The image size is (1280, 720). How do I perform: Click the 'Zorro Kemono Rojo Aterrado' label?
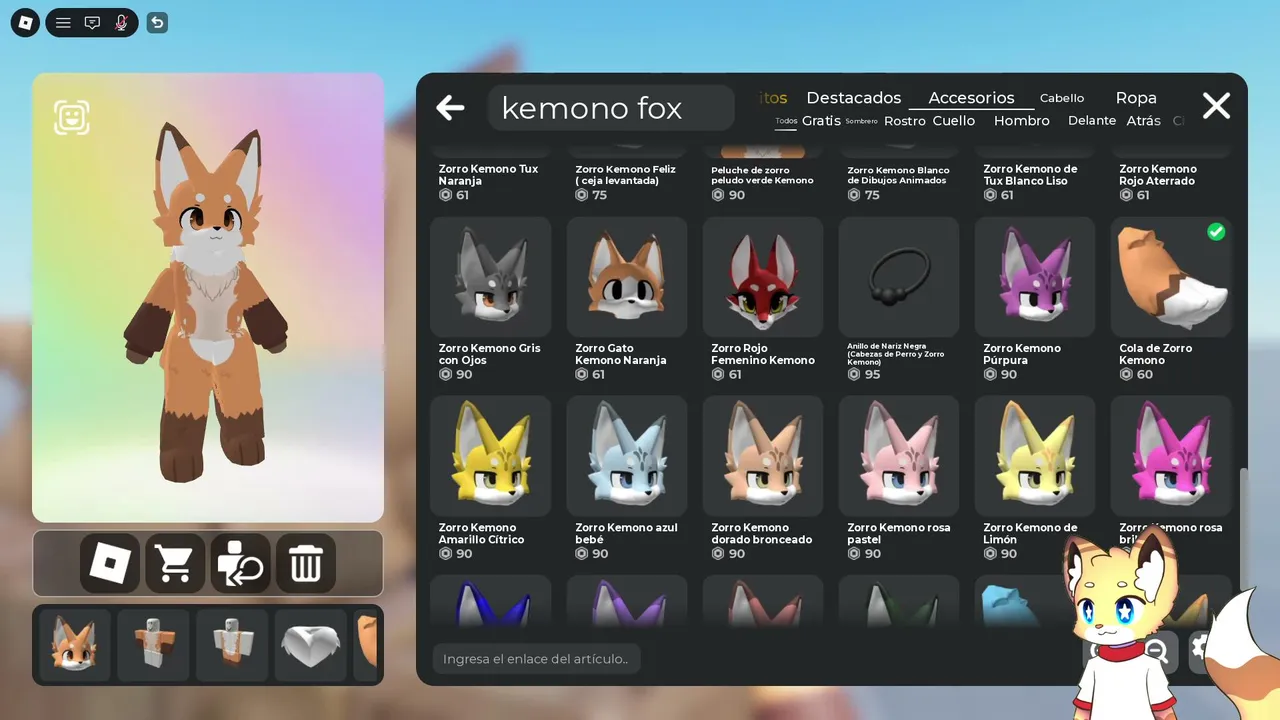[1158, 175]
